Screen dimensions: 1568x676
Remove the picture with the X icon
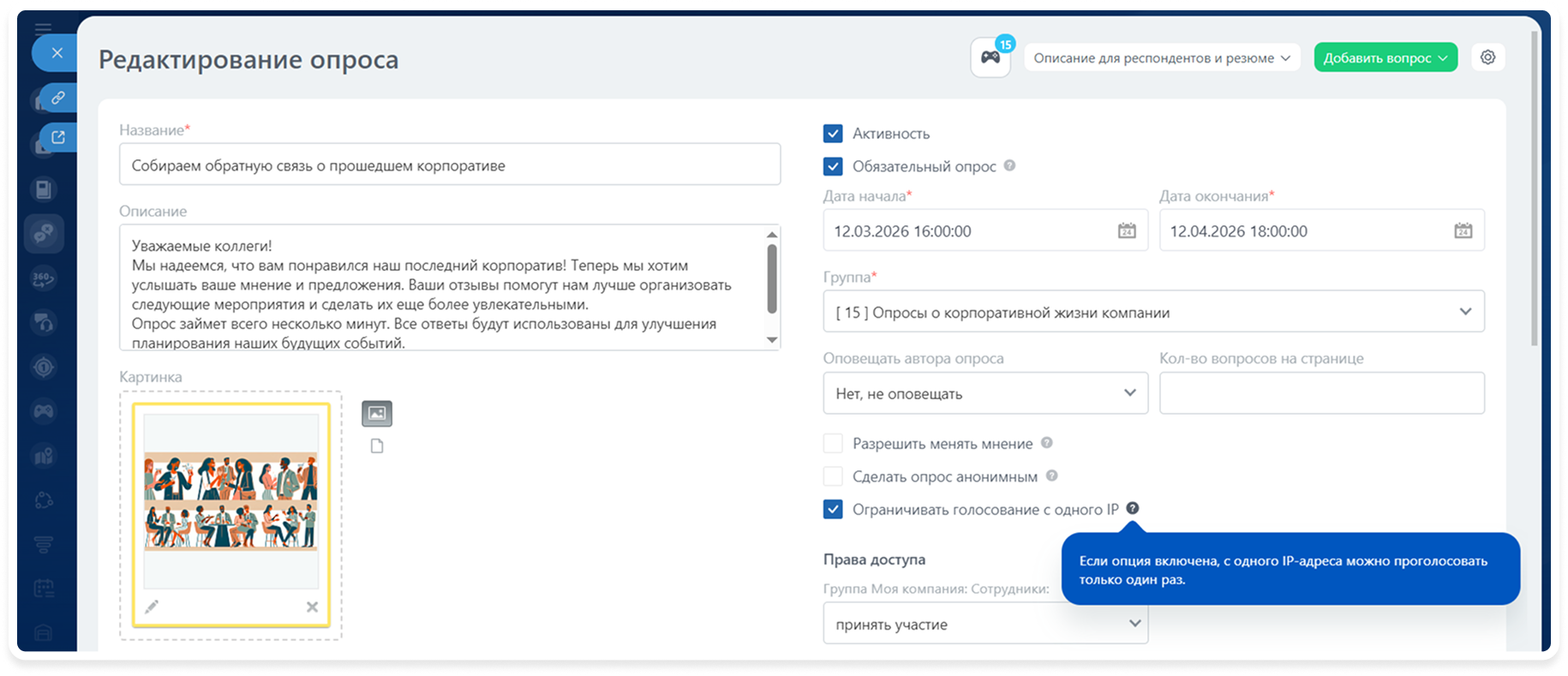(x=312, y=607)
